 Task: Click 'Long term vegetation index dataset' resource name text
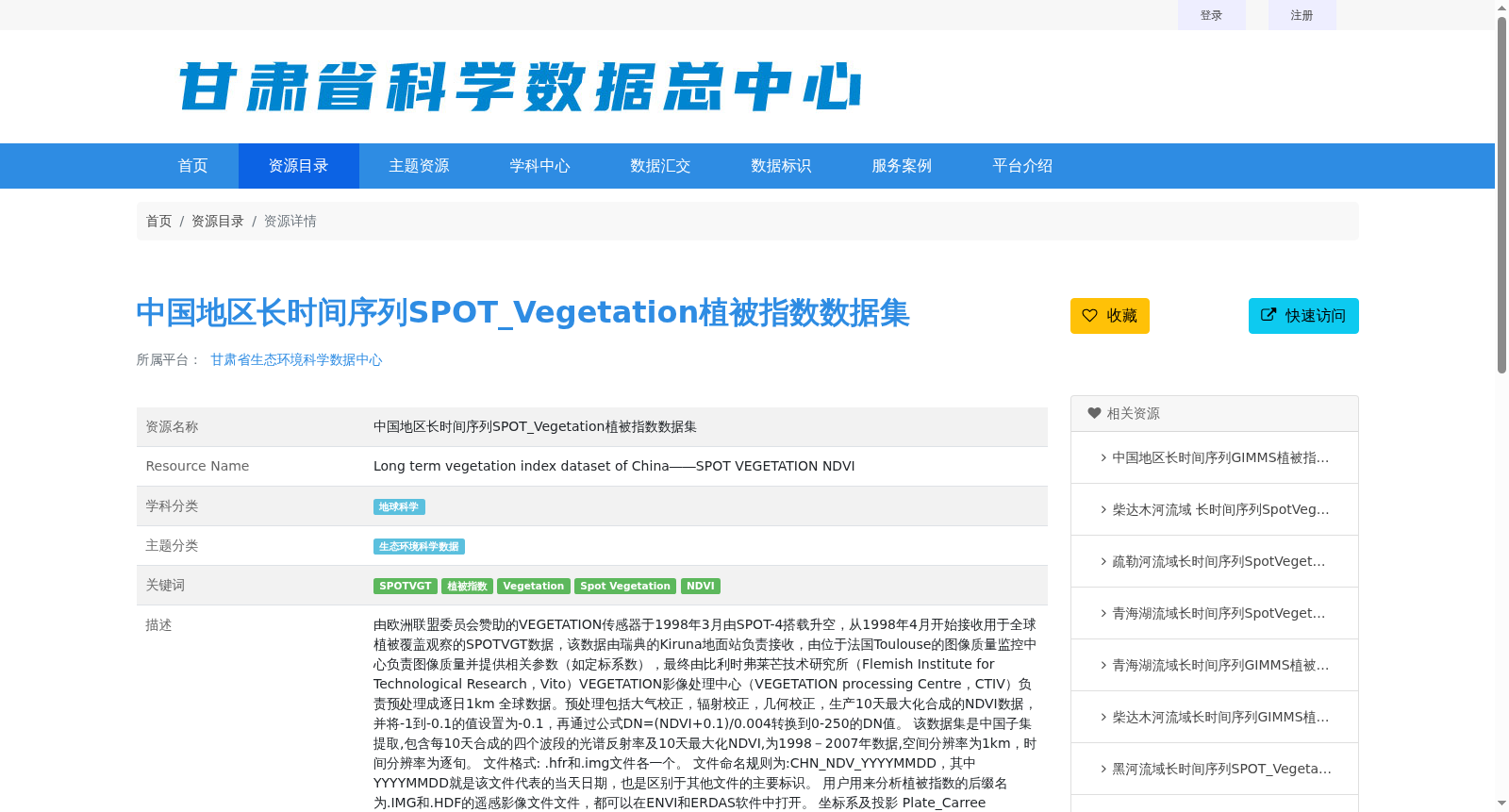coord(614,466)
